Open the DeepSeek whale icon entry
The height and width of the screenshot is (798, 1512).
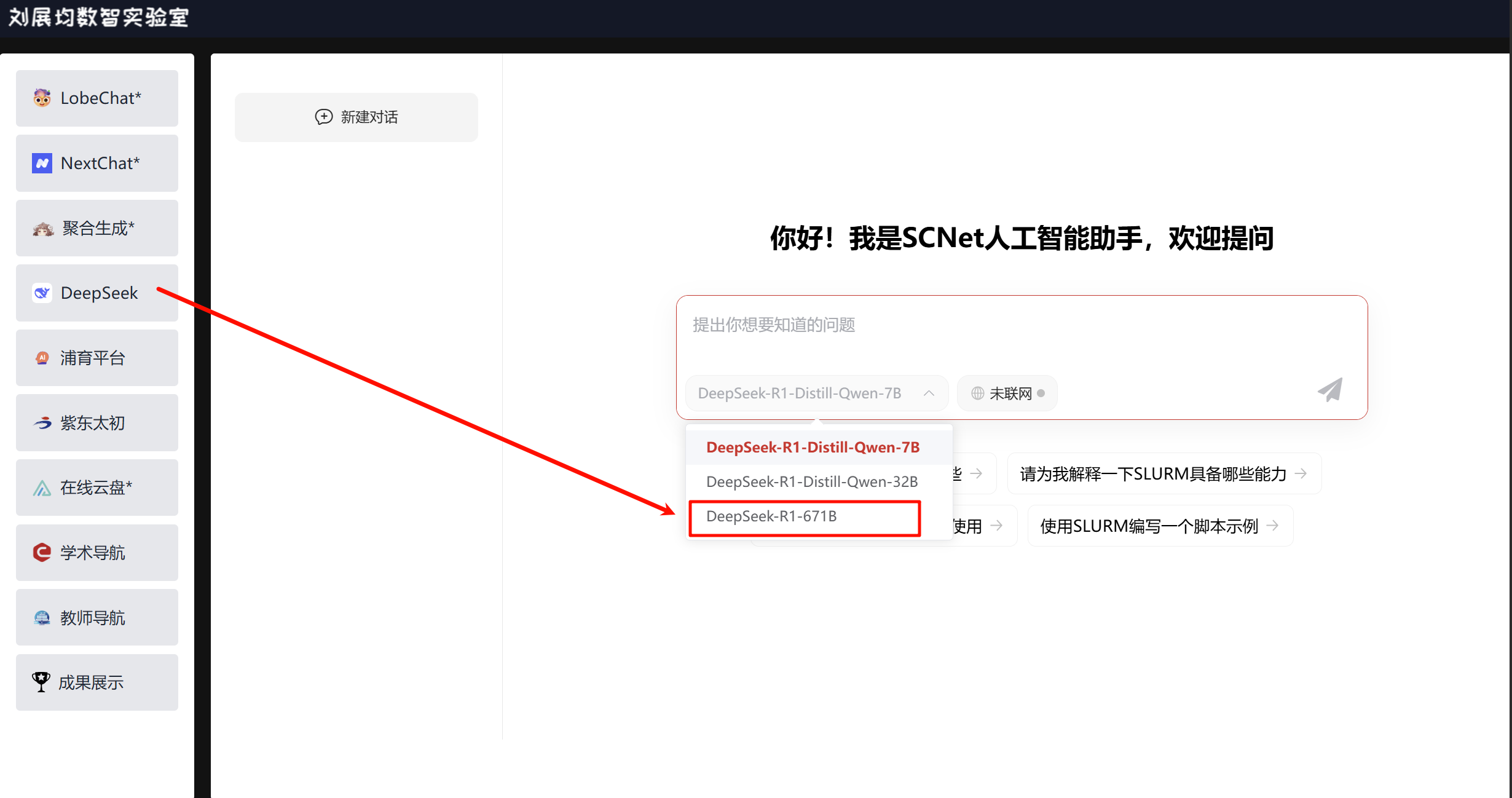(42, 293)
